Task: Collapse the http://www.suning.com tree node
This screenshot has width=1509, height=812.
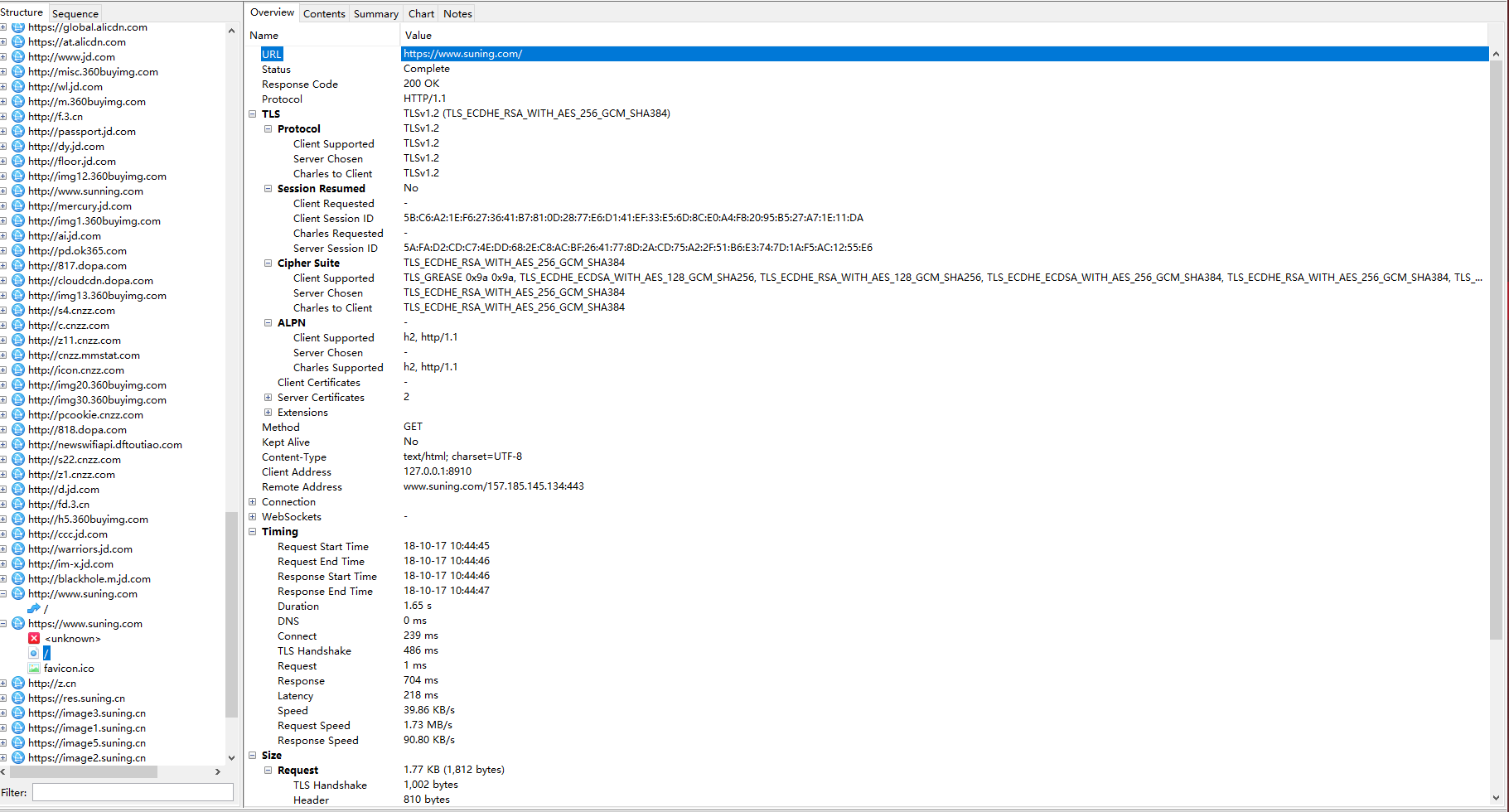Action: [x=3, y=594]
